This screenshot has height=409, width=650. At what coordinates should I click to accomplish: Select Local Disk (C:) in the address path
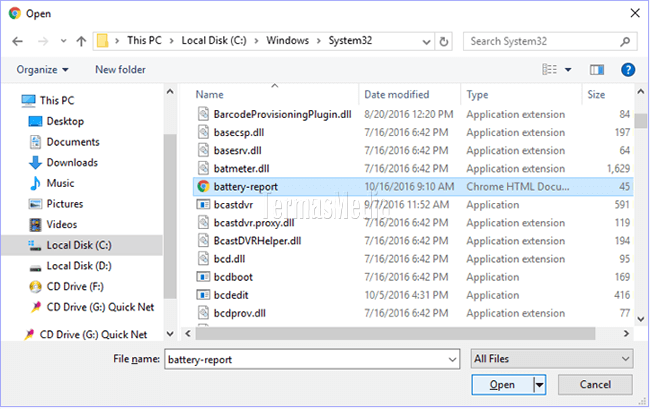[214, 41]
